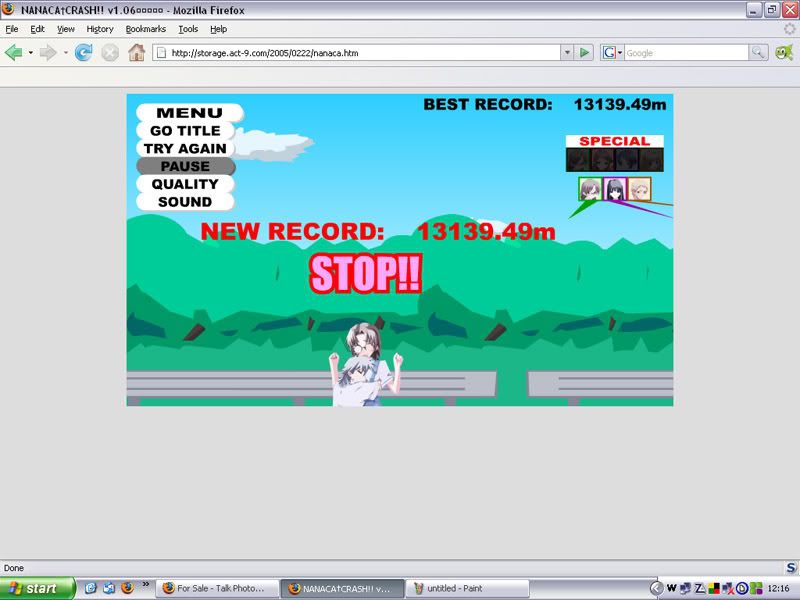Click the grey Forward arrow
This screenshot has width=800, height=600.
click(47, 53)
